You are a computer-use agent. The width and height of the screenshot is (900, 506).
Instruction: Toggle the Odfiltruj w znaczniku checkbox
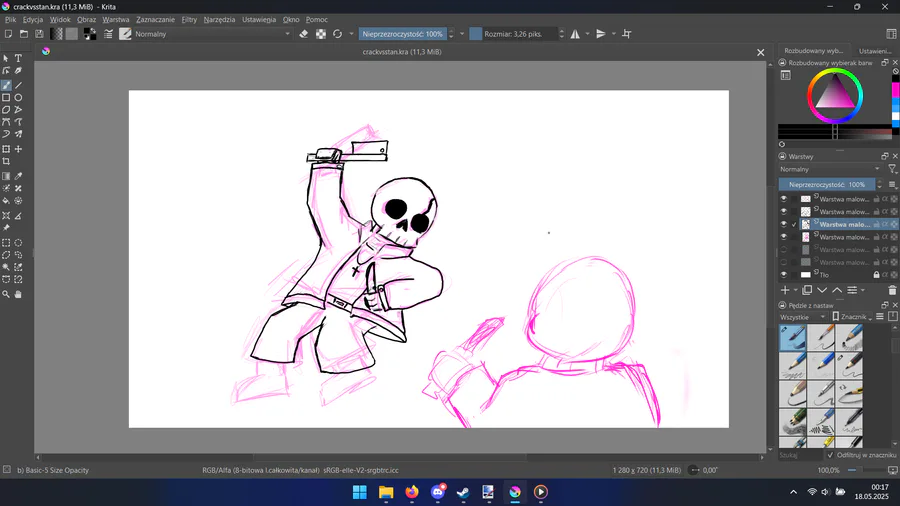click(830, 455)
